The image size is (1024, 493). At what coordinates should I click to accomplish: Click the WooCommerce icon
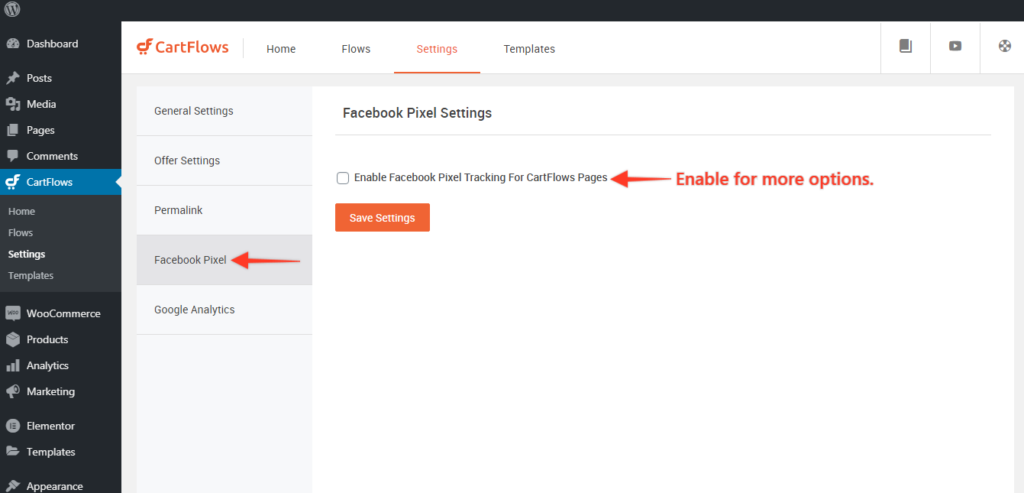click(x=12, y=313)
